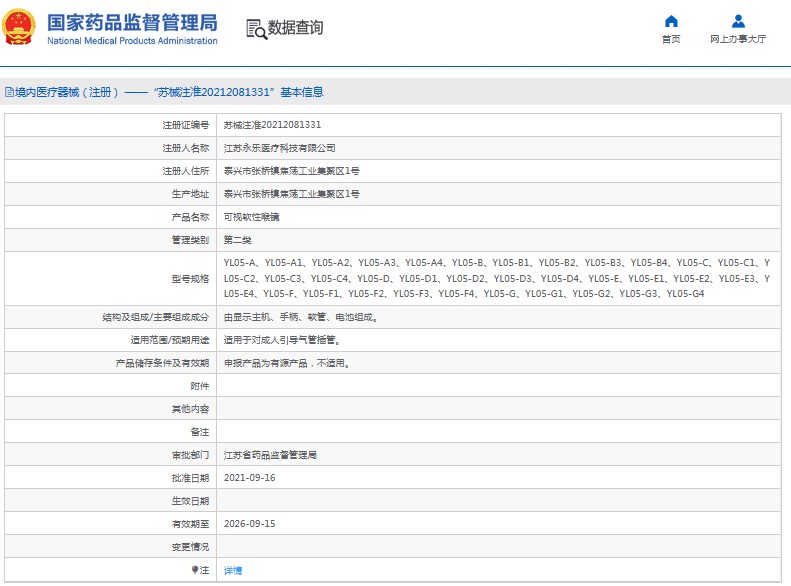Click the 注册人名称 row label
Screen dimensions: 791x586
click(x=186, y=148)
